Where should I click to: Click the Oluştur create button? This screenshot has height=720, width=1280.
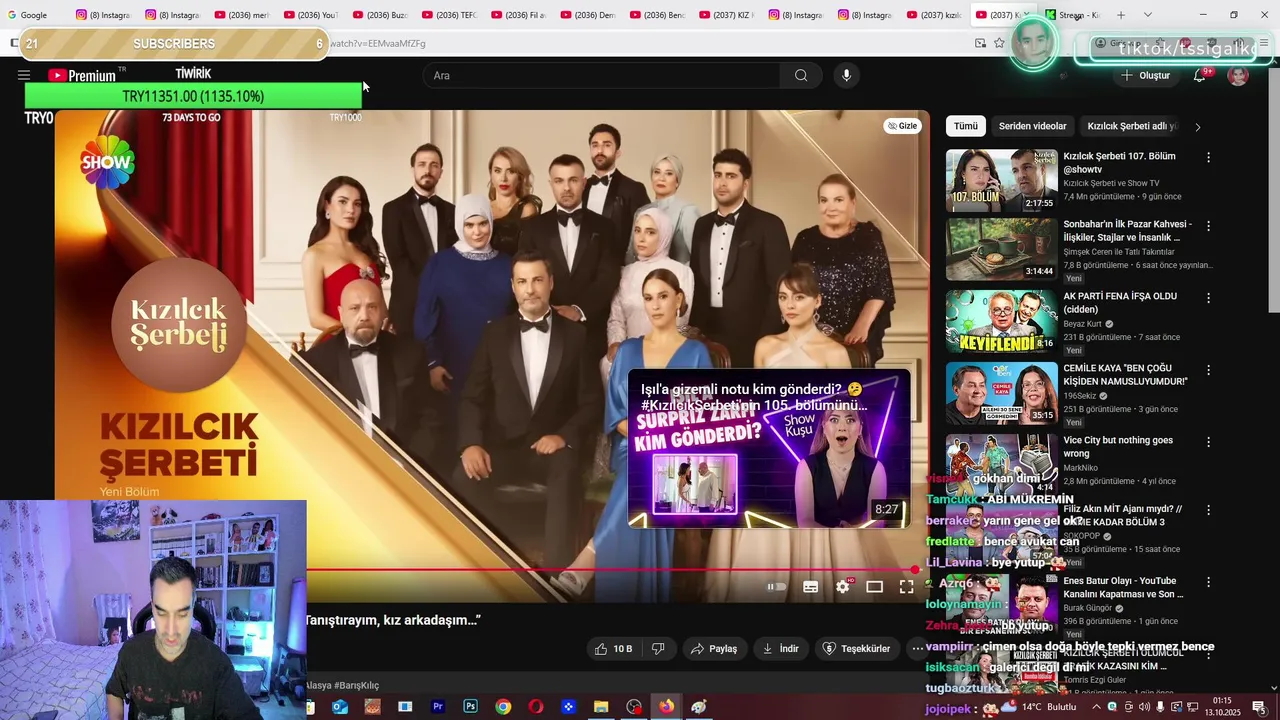click(1145, 75)
